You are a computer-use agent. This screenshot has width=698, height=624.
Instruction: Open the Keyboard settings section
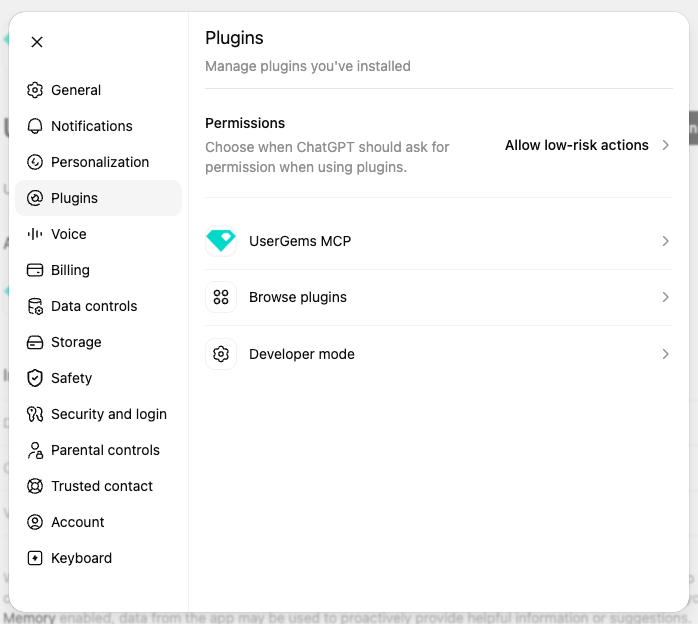tap(98, 558)
